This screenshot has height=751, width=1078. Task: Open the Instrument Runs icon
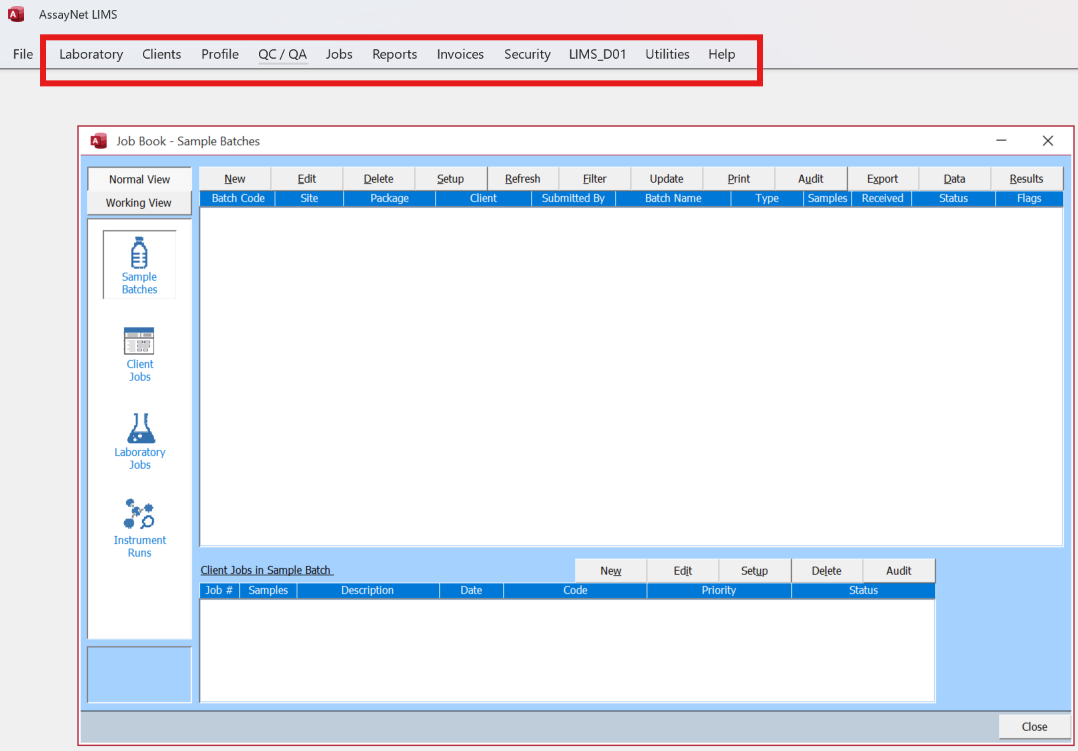pos(140,528)
